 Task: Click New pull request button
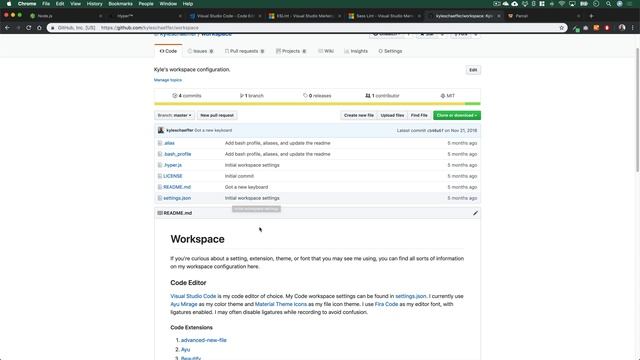pos(217,116)
